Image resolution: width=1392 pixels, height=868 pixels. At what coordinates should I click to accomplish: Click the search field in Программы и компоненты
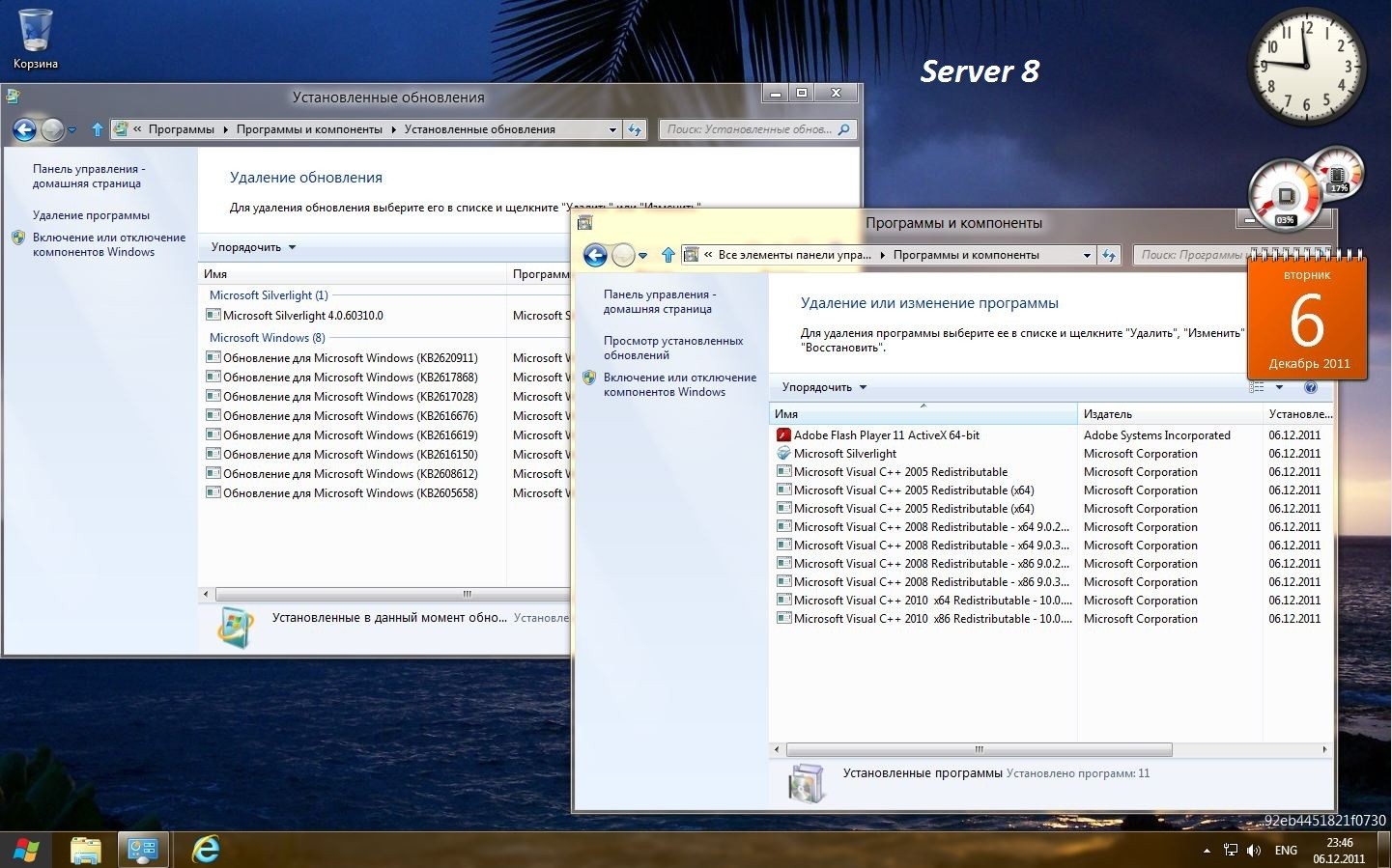tap(1190, 255)
